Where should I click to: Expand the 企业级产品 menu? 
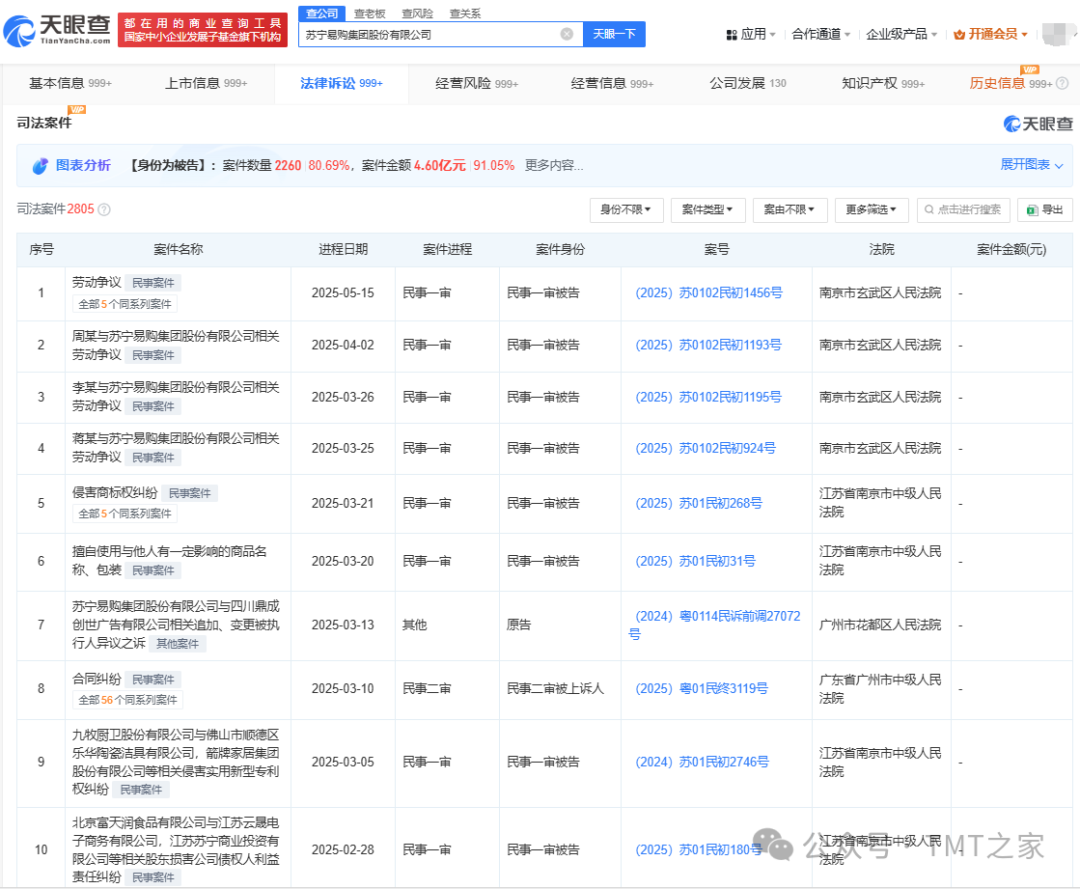(x=902, y=34)
